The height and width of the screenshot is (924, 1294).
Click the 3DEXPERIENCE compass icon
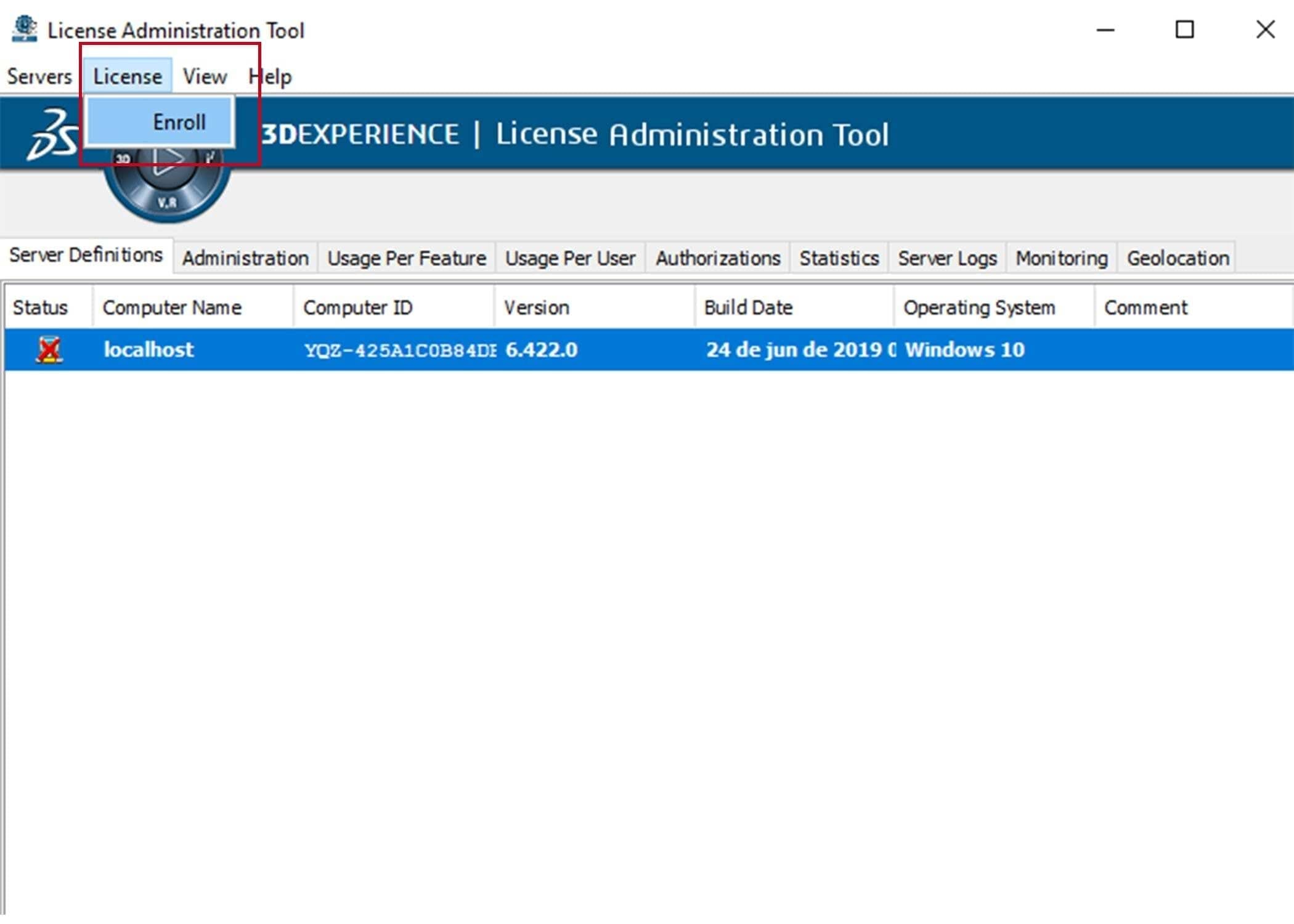pos(167,185)
